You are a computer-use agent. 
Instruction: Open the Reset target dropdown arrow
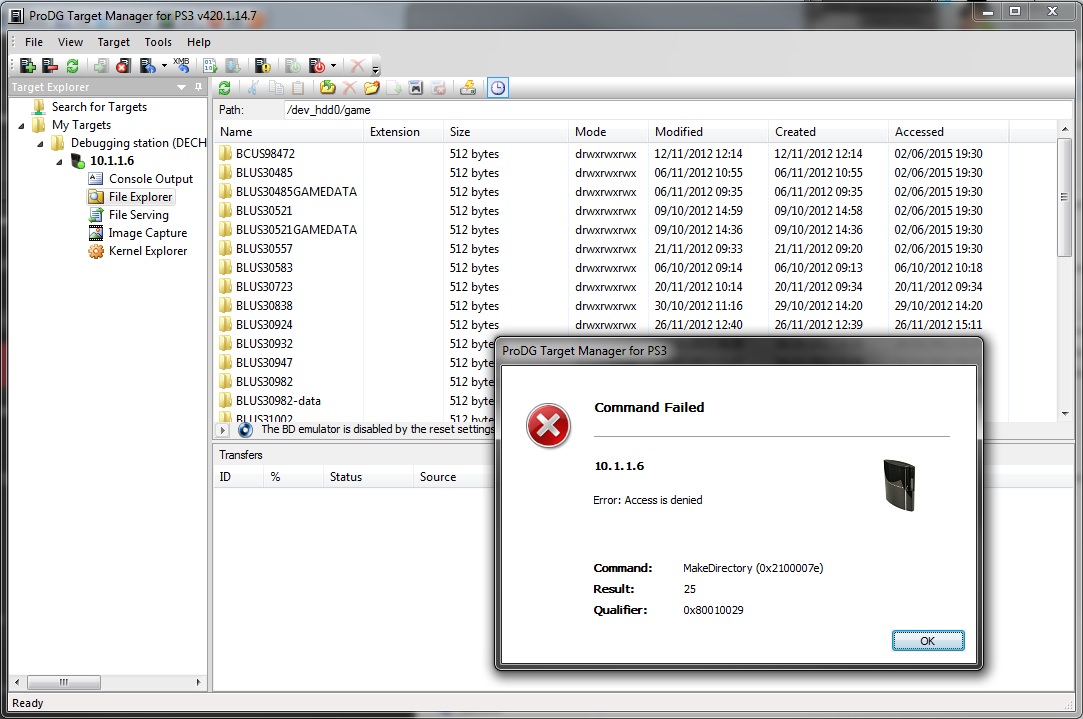pyautogui.click(x=164, y=66)
